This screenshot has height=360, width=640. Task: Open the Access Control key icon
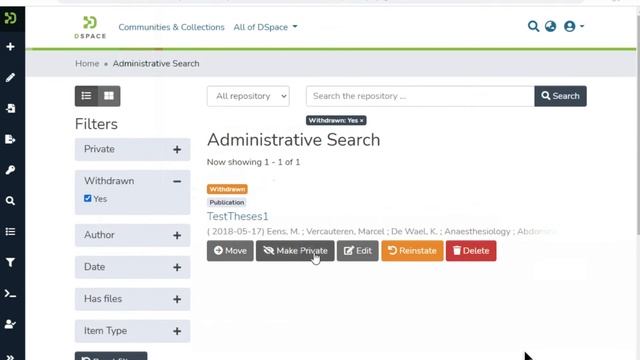(10, 170)
